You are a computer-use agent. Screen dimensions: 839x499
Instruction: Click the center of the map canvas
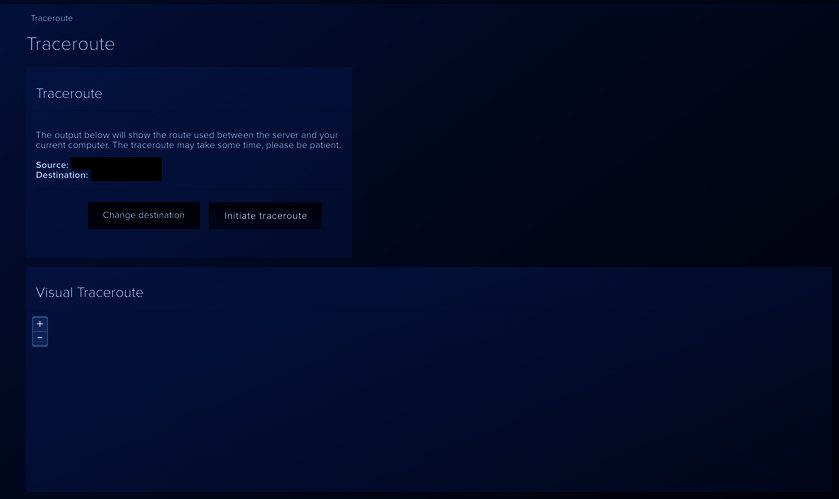[428, 400]
